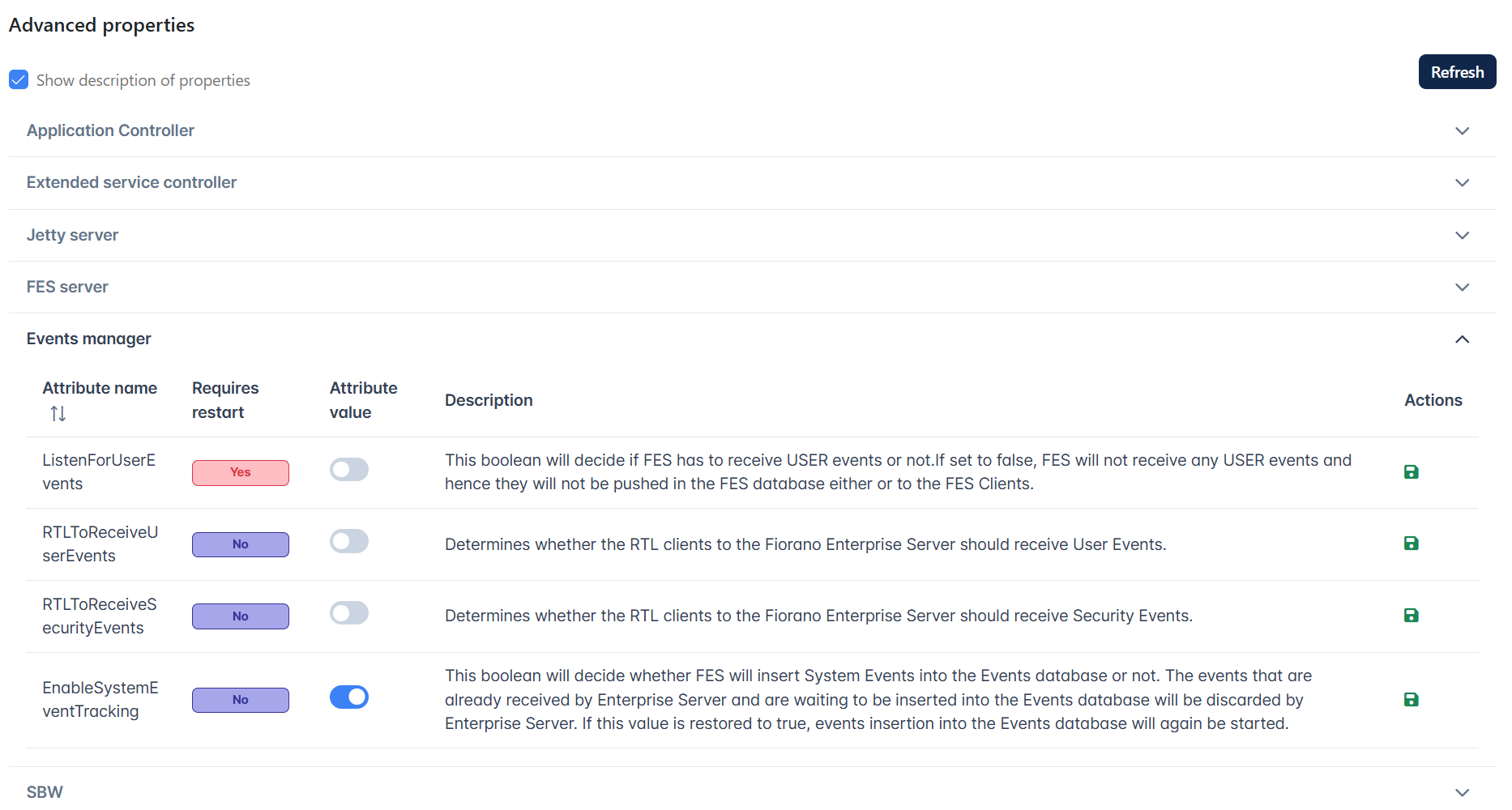
Task: Uncheck Show description of properties
Action: tap(19, 79)
